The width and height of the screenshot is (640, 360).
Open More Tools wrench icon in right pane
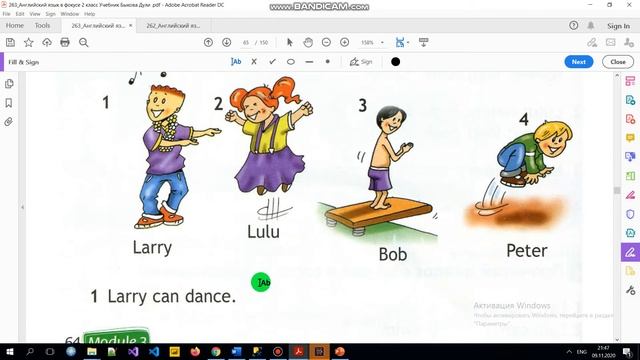pyautogui.click(x=630, y=290)
